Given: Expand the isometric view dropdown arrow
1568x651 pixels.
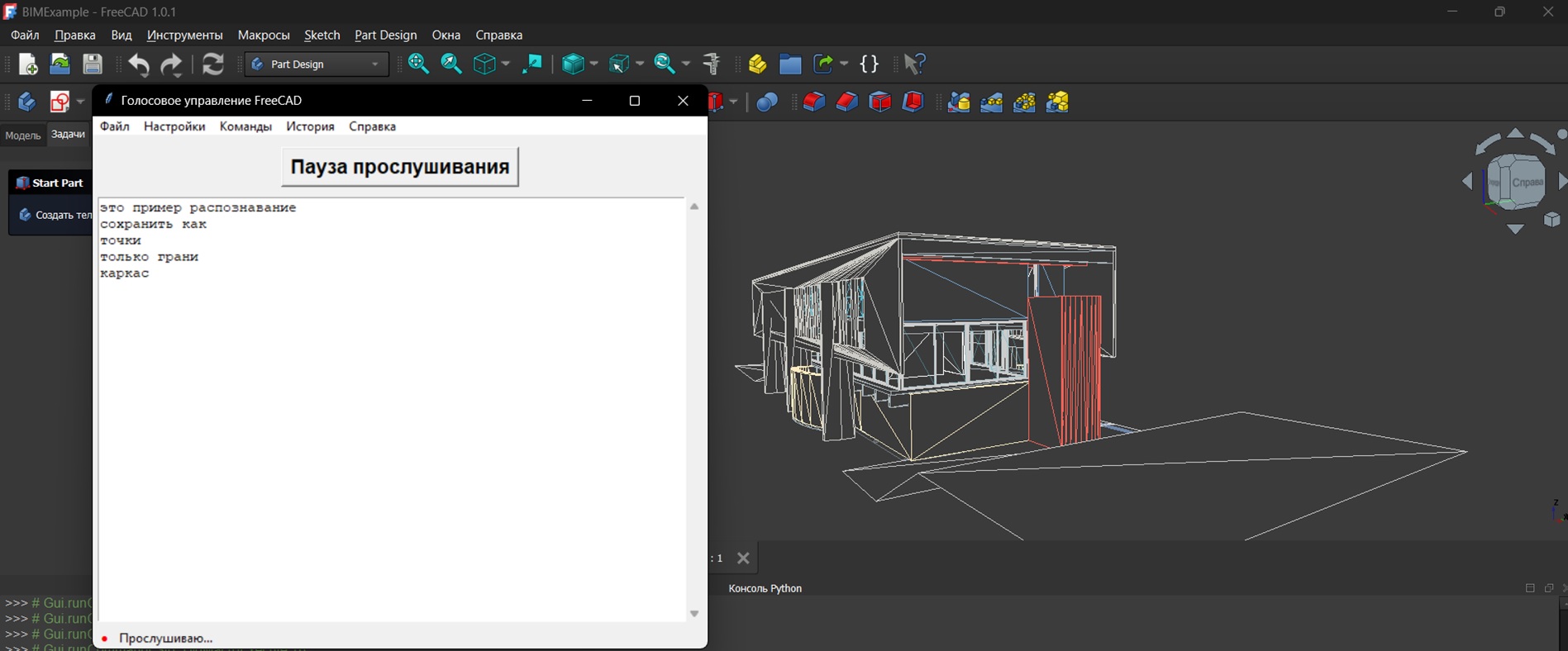Looking at the screenshot, I should click(x=506, y=64).
